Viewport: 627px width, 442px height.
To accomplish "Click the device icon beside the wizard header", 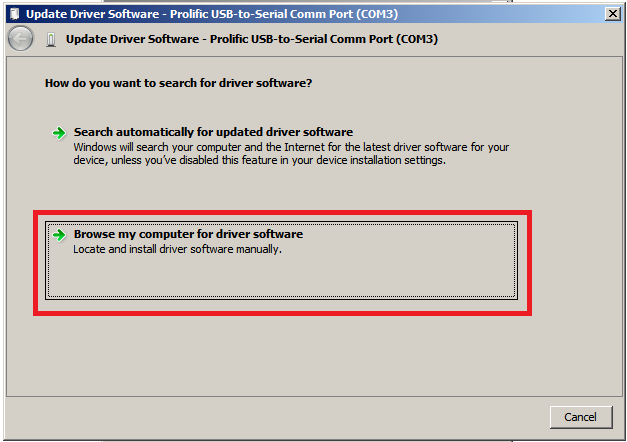I will pyautogui.click(x=51, y=40).
